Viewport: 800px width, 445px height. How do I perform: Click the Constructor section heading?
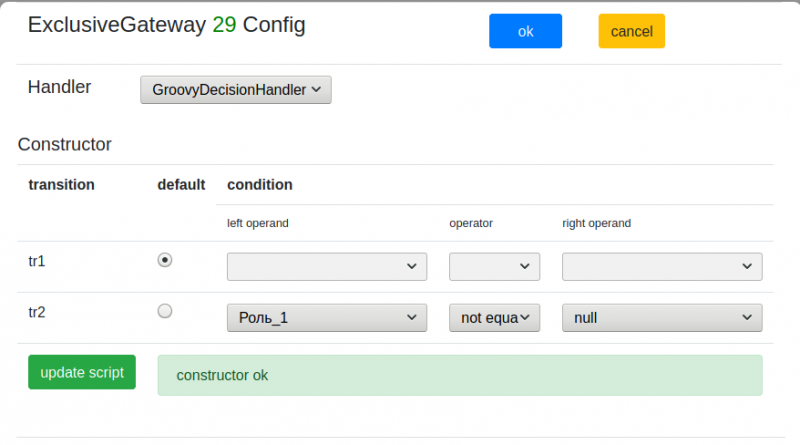[64, 144]
